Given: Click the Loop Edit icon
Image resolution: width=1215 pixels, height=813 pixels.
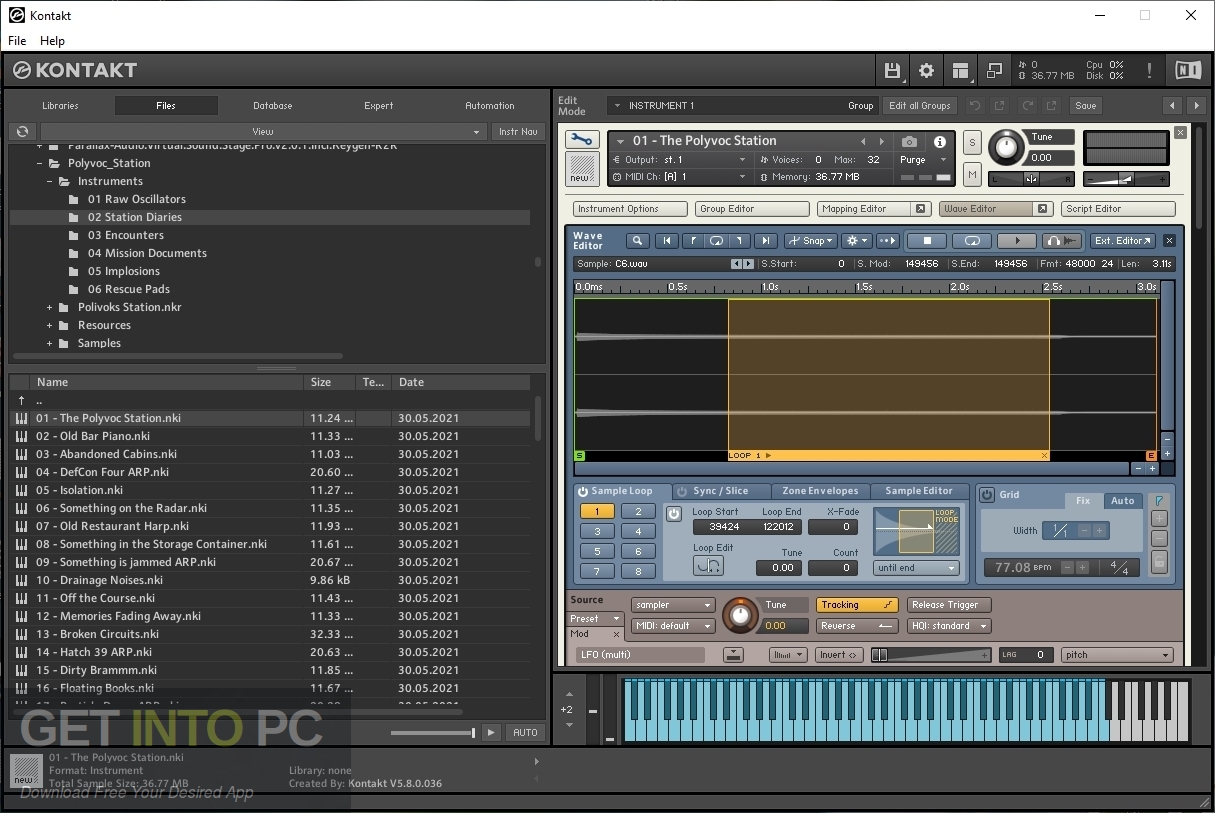Looking at the screenshot, I should pyautogui.click(x=708, y=566).
